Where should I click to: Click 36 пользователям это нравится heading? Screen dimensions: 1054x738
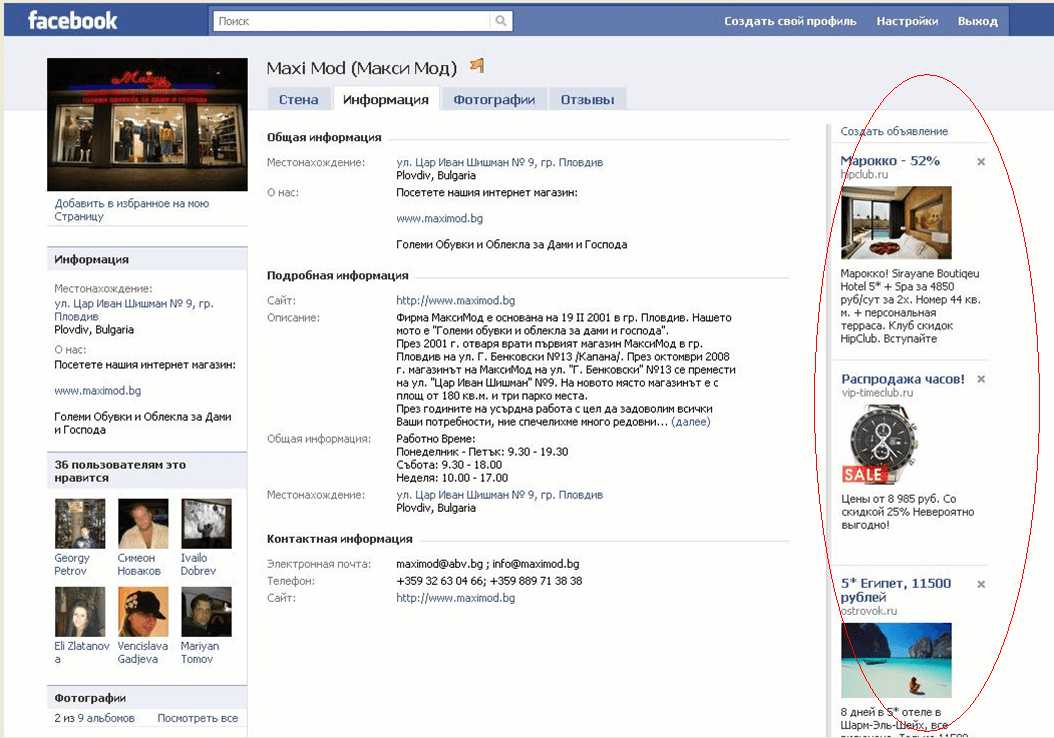(x=120, y=470)
